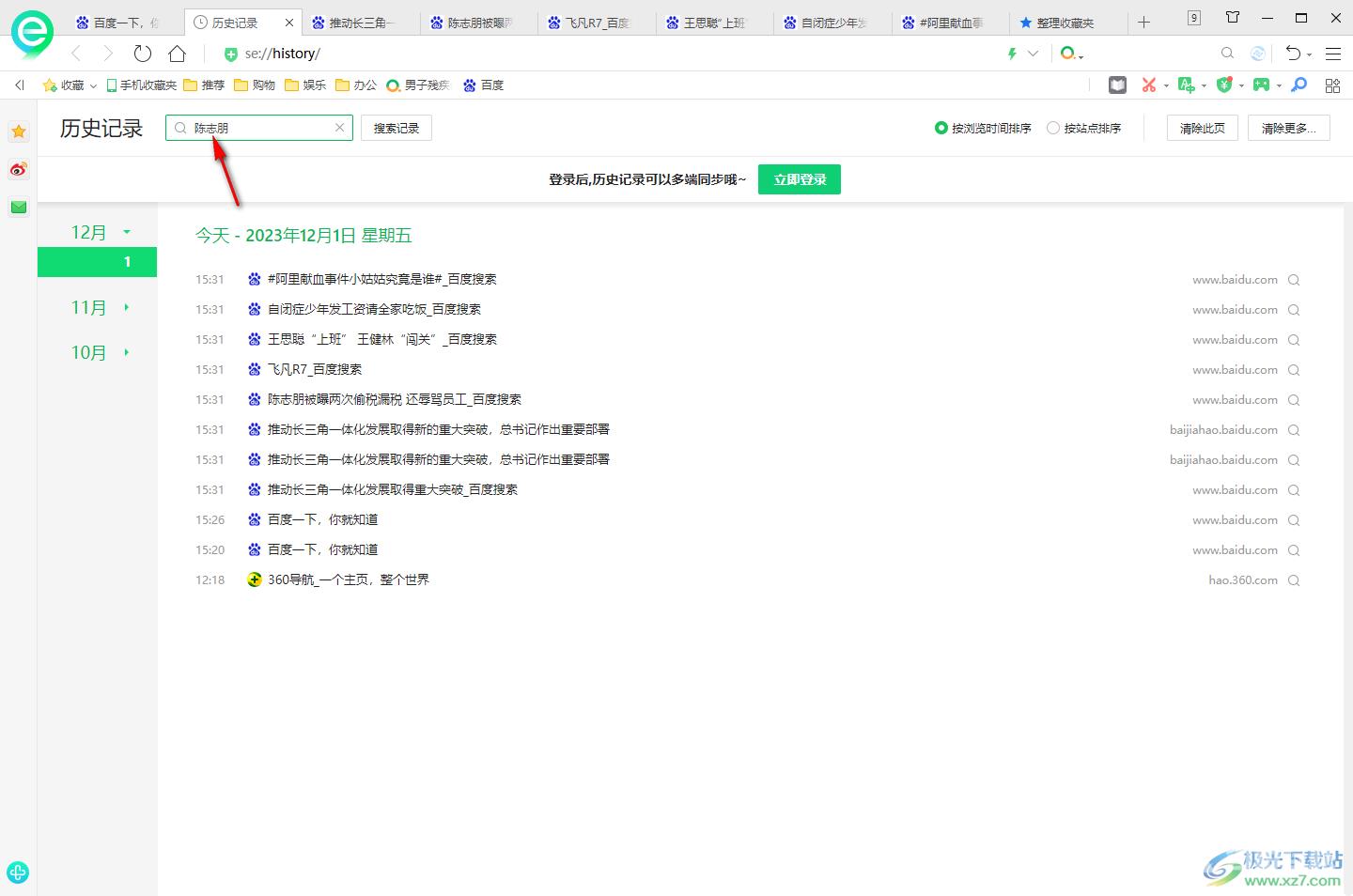Click the red scissors screenshot tool

coord(1148,85)
